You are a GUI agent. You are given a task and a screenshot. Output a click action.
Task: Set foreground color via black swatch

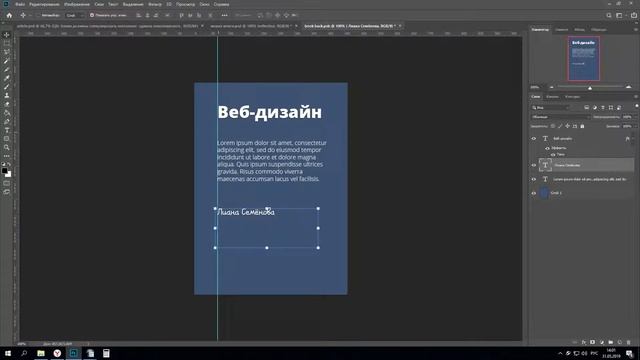click(x=4, y=171)
